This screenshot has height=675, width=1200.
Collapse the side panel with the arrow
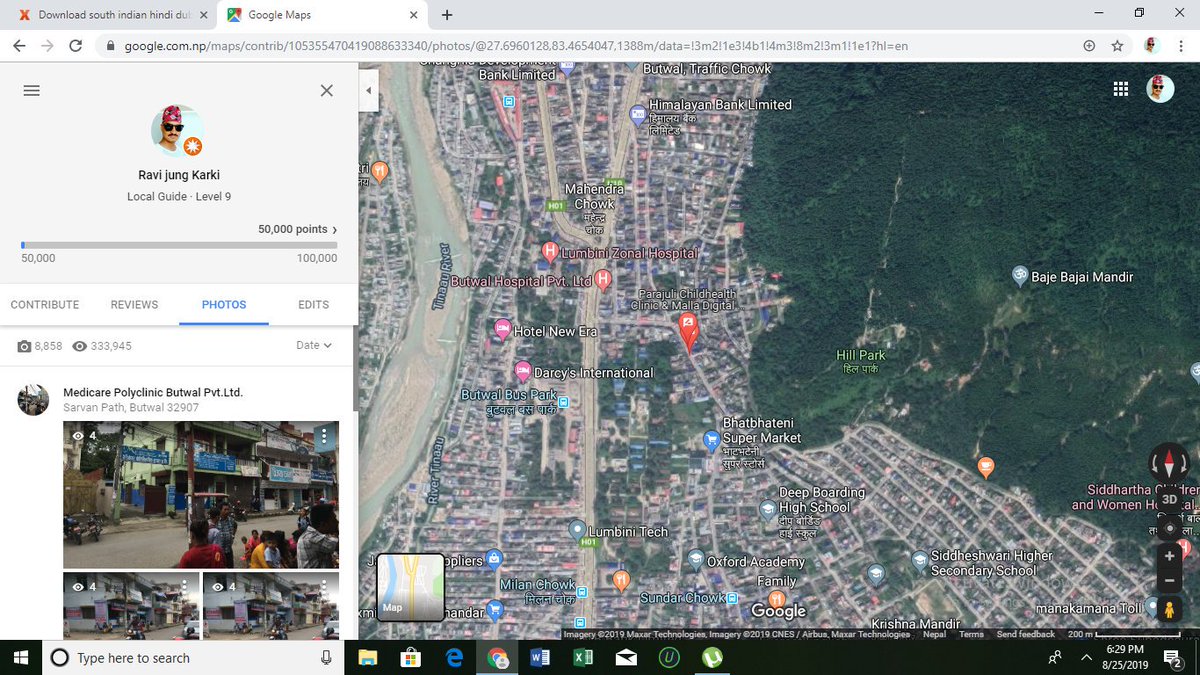click(369, 89)
